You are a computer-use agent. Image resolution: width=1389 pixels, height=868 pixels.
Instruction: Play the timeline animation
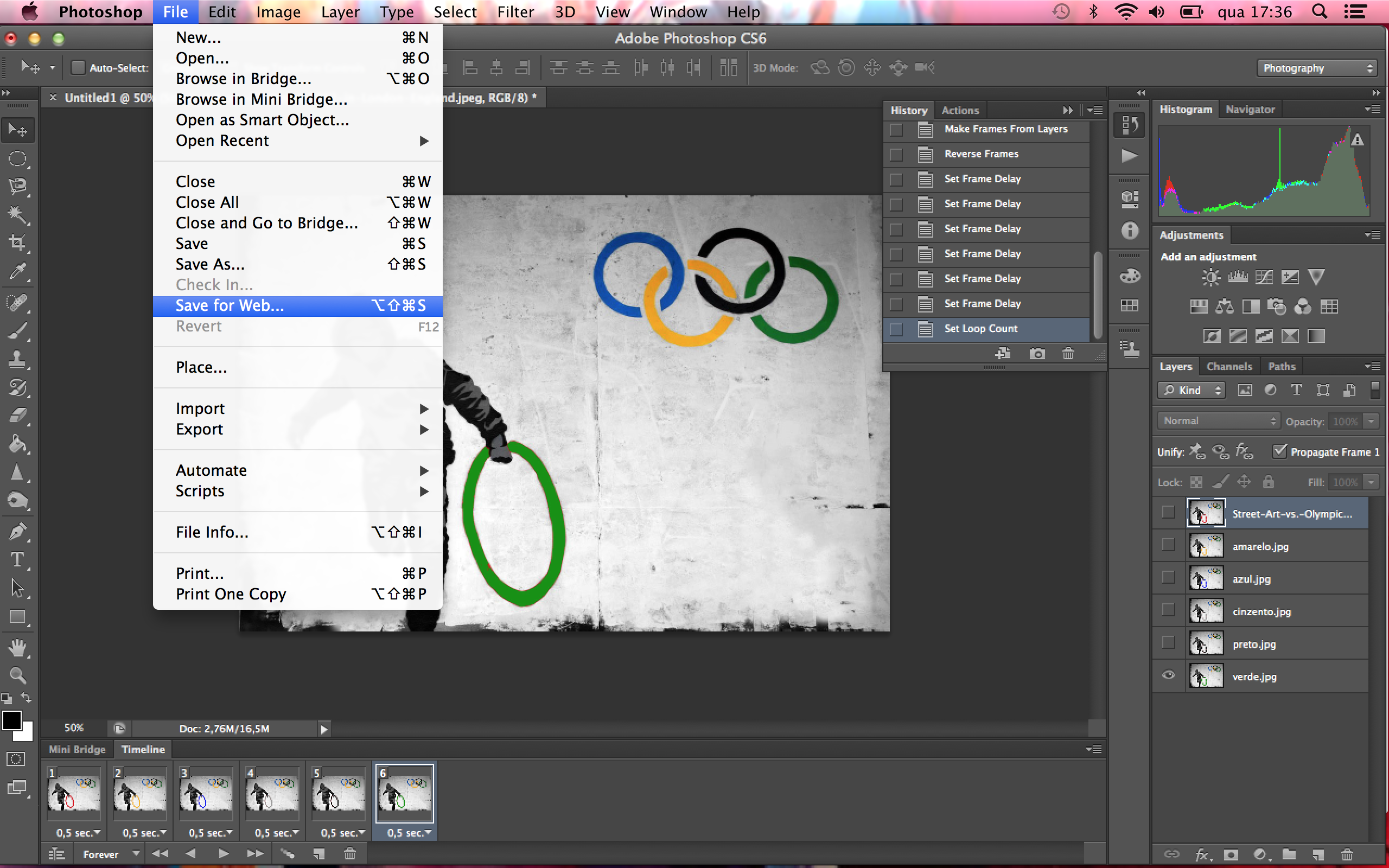click(x=224, y=854)
